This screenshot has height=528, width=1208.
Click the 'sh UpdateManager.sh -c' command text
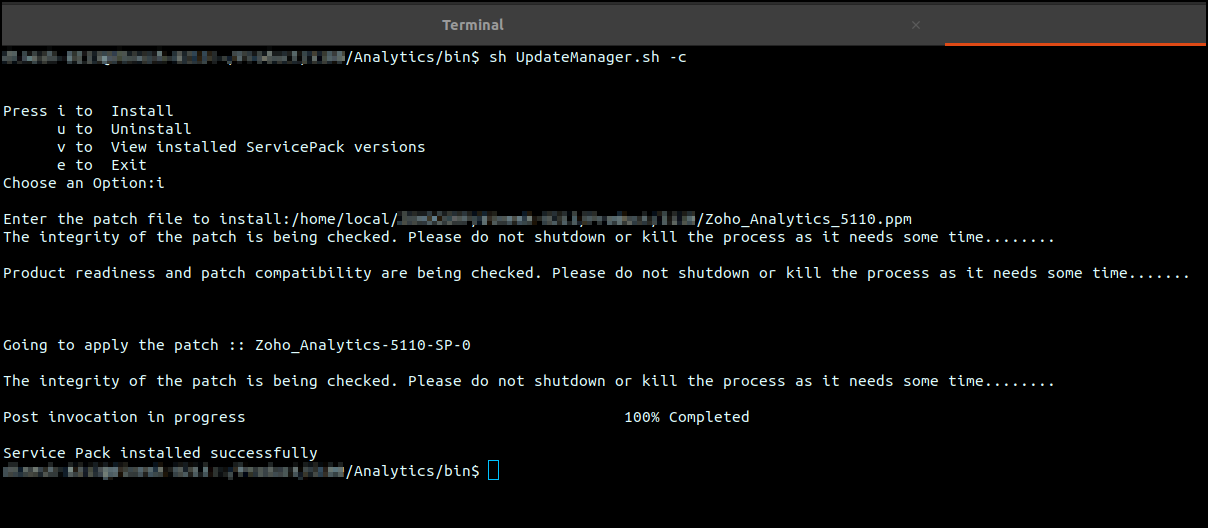pos(587,57)
